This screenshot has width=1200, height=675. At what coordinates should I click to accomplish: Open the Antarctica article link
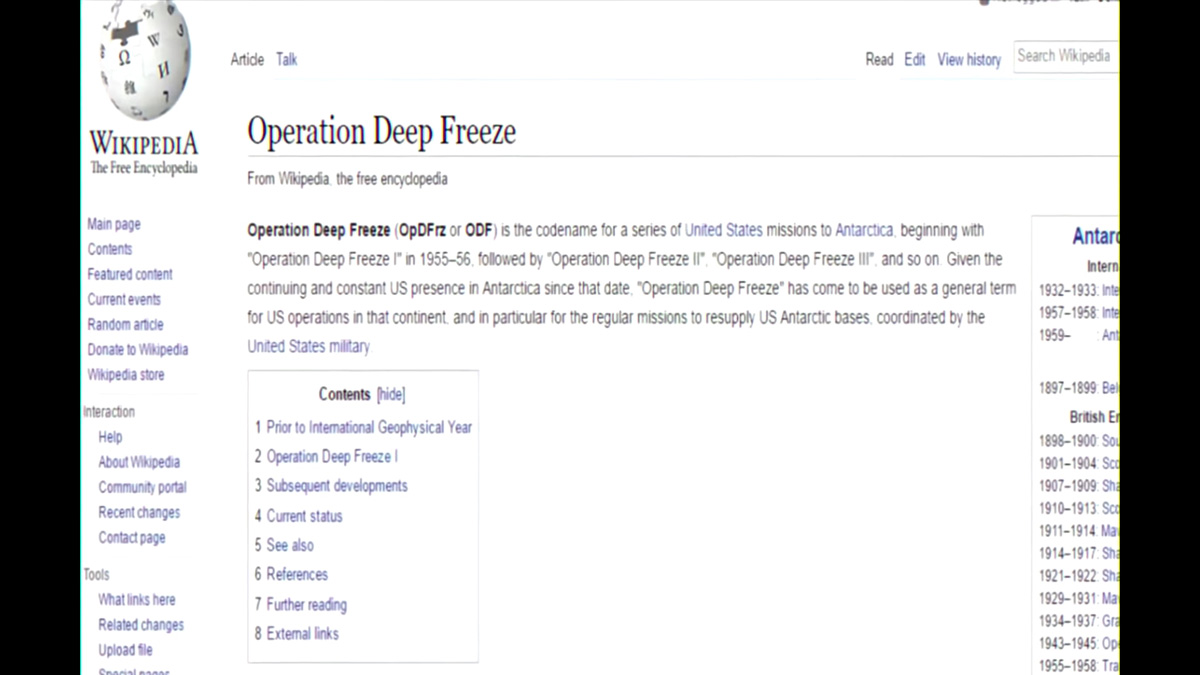tap(864, 230)
